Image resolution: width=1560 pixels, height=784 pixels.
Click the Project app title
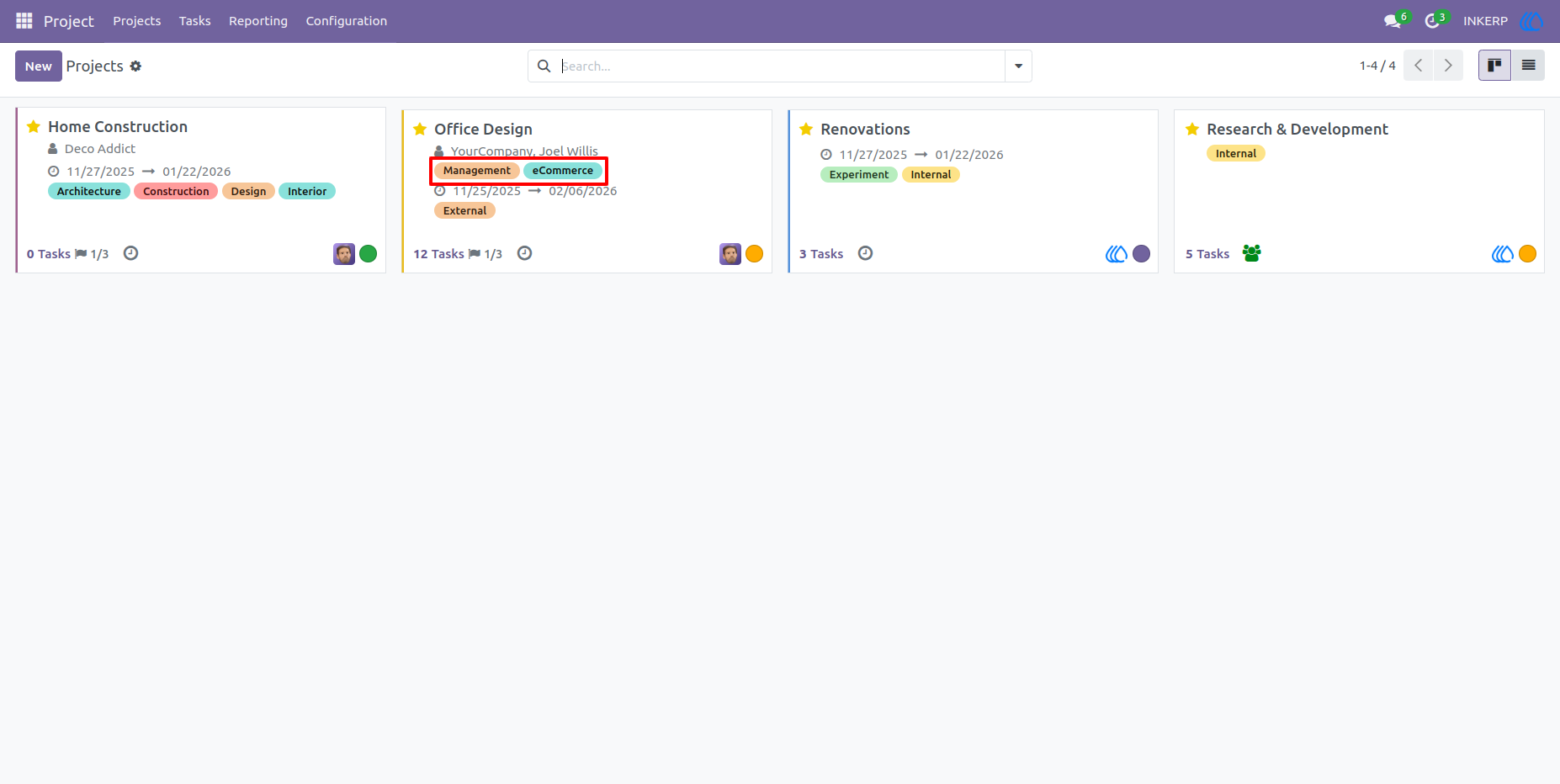[x=69, y=21]
